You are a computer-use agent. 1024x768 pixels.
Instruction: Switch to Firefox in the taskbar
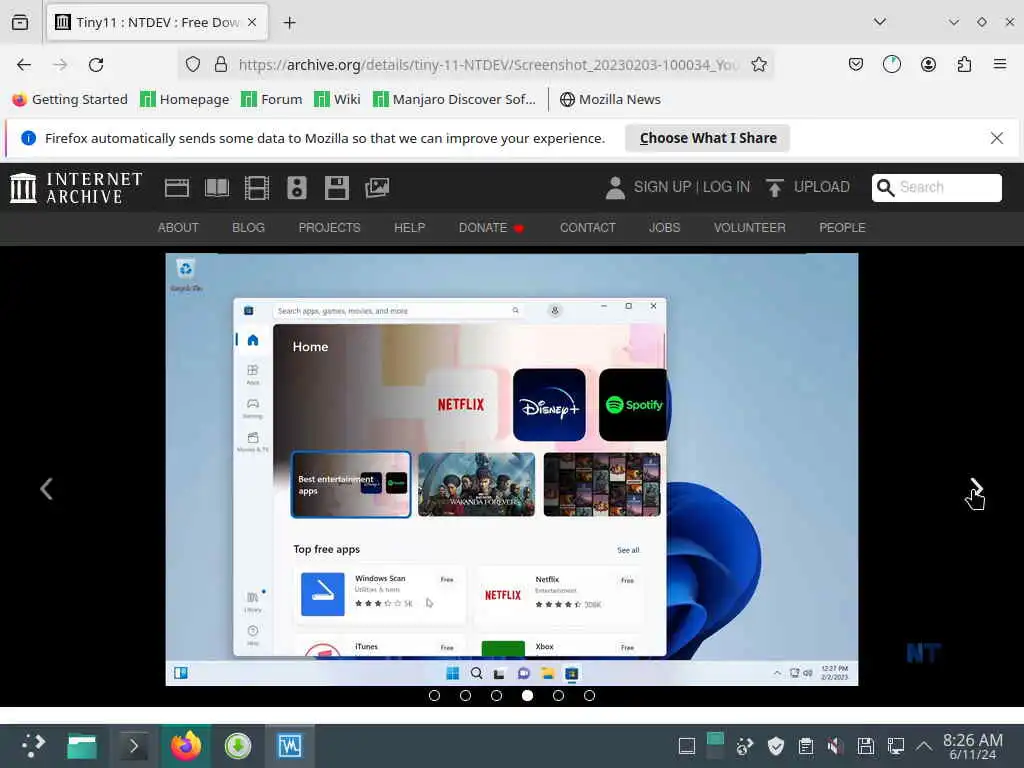186,746
